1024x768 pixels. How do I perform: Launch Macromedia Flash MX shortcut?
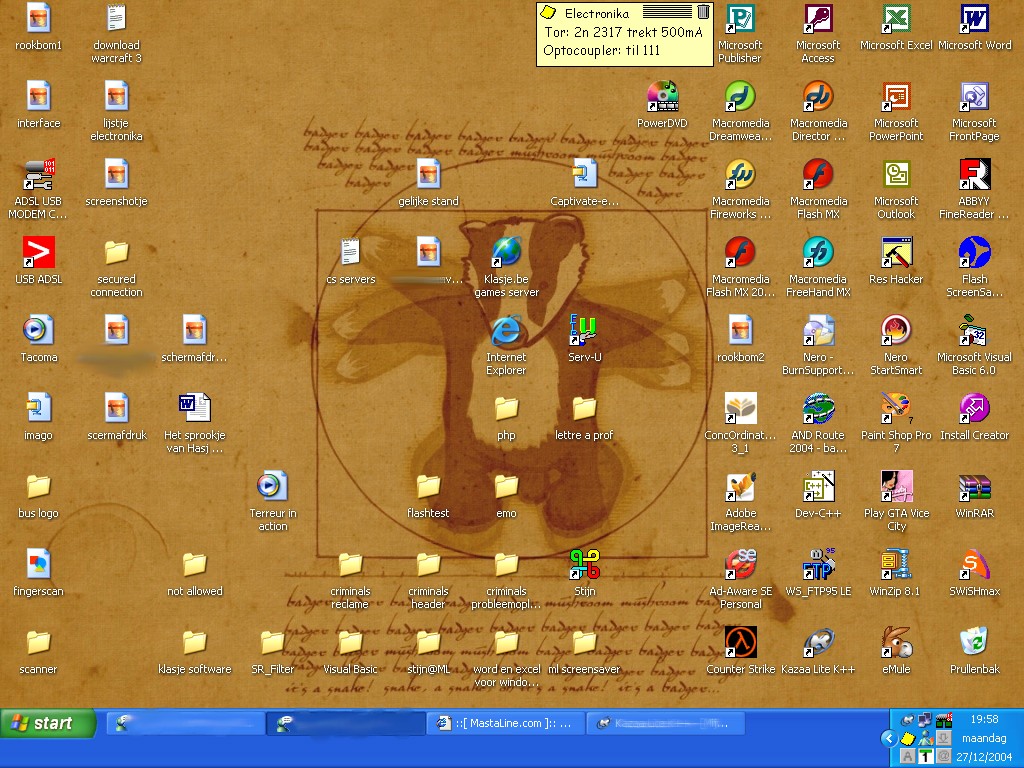(818, 176)
